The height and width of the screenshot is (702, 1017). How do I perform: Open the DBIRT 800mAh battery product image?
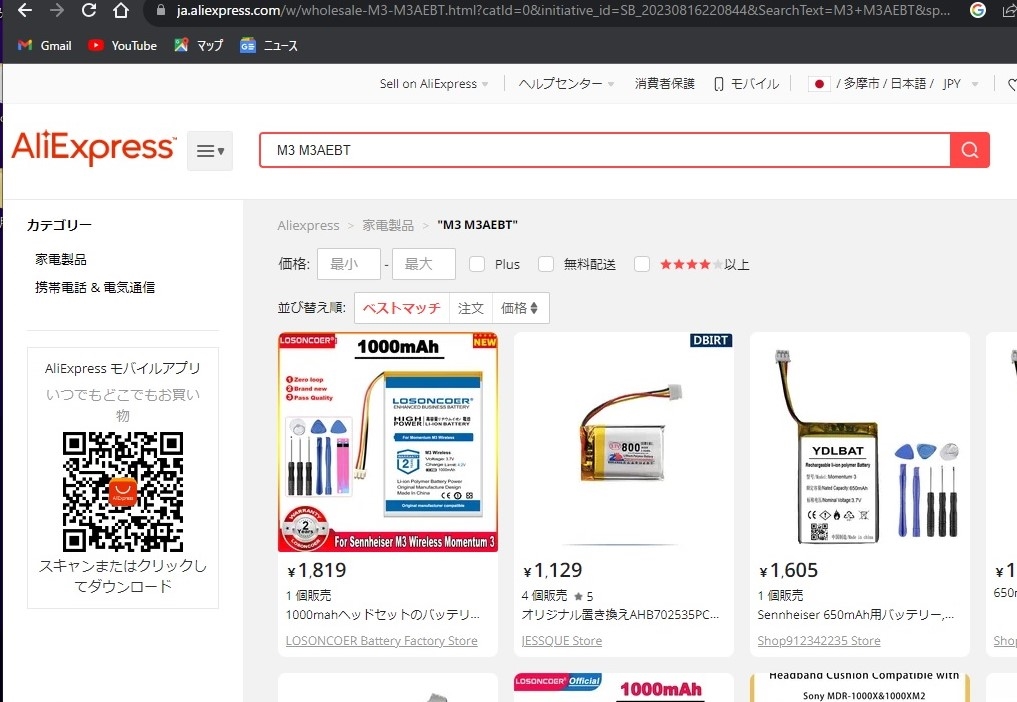coord(624,442)
